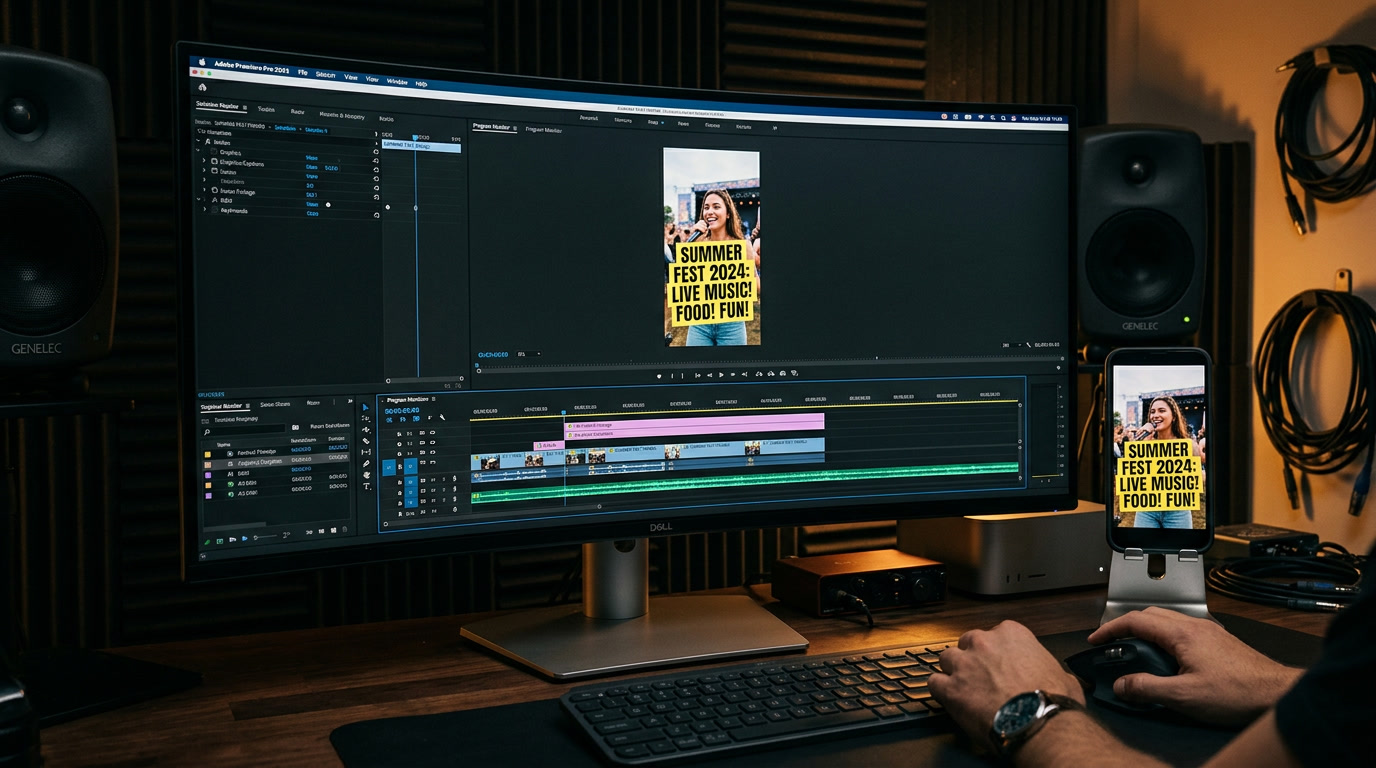
Task: Select the Ripple Edit tool
Action: point(366,430)
